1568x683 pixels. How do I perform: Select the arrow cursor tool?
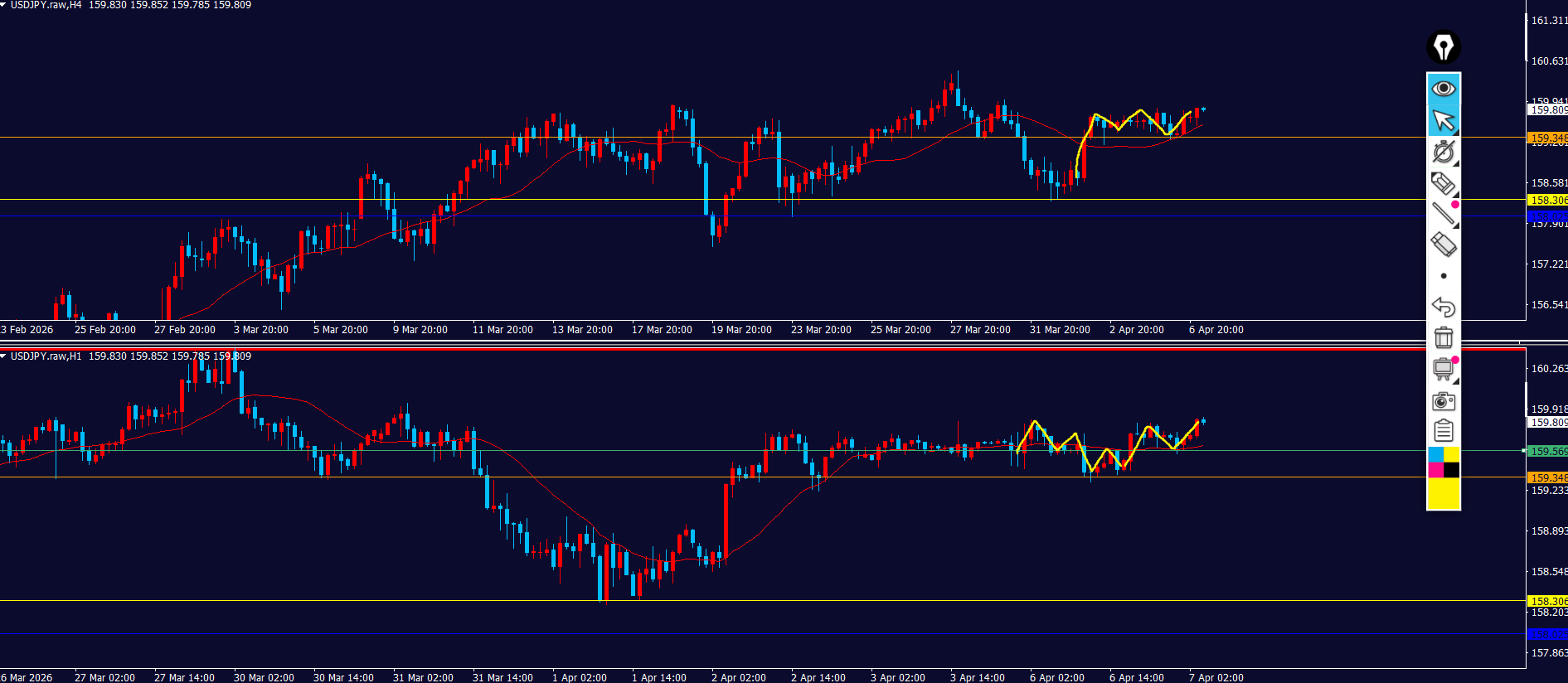tap(1443, 121)
